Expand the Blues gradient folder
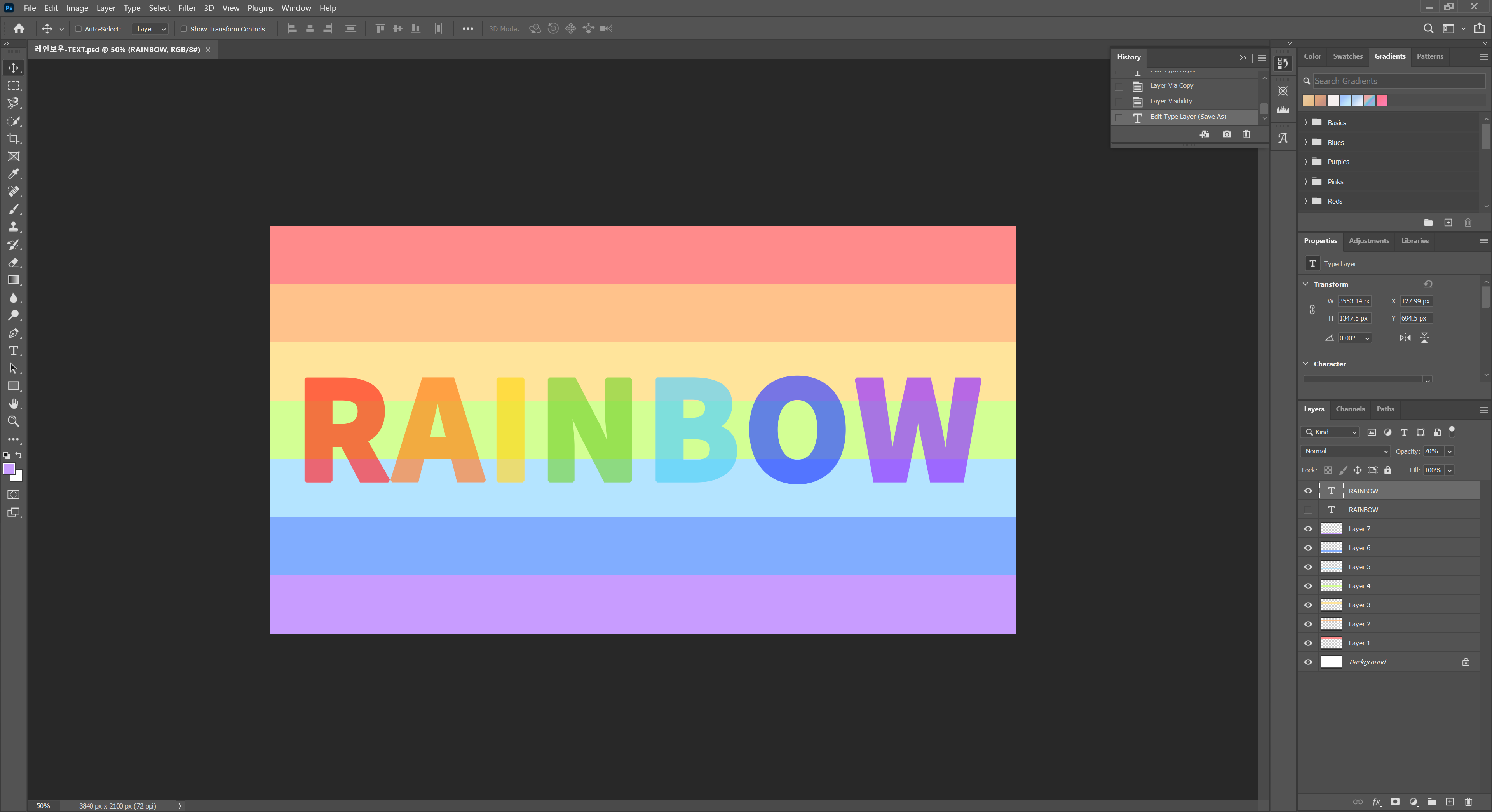Image resolution: width=1492 pixels, height=812 pixels. [x=1305, y=143]
